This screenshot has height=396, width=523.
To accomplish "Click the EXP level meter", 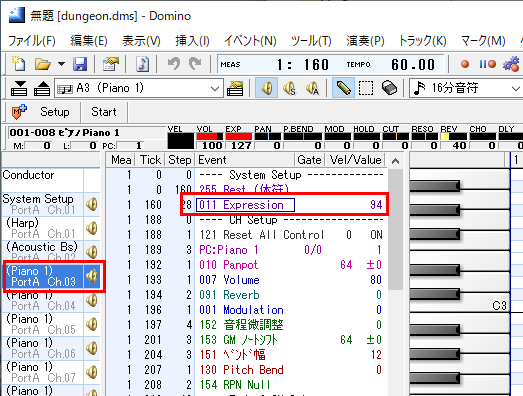I will point(238,136).
